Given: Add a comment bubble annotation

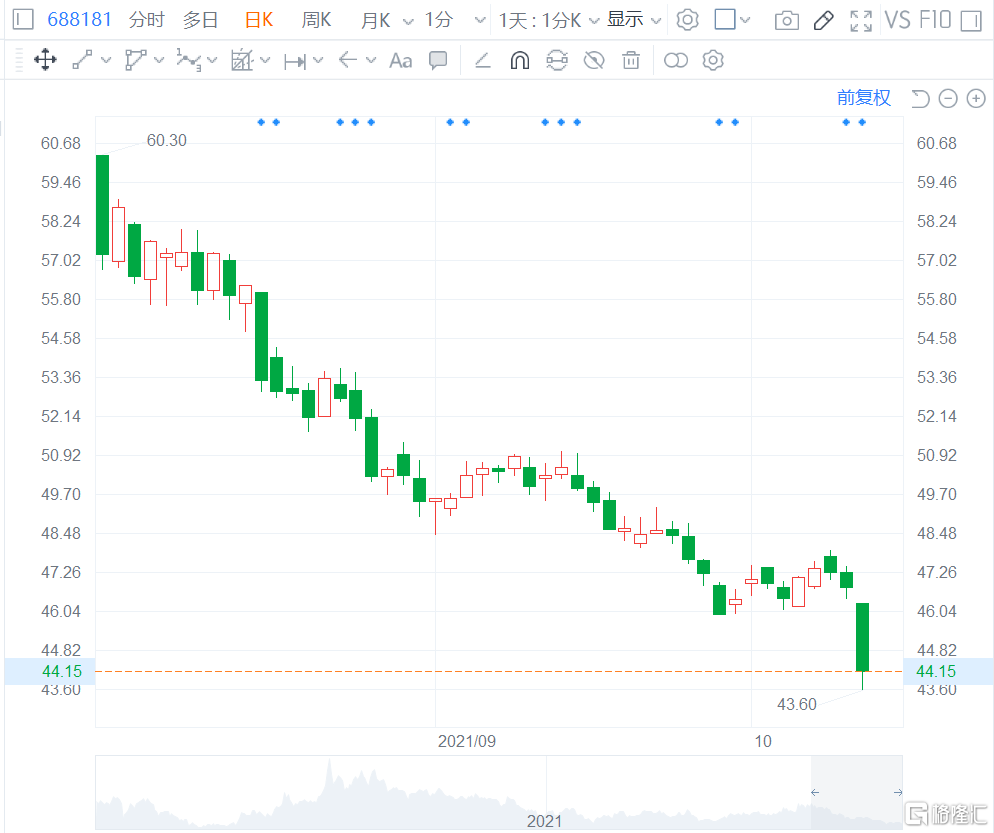Looking at the screenshot, I should (438, 60).
